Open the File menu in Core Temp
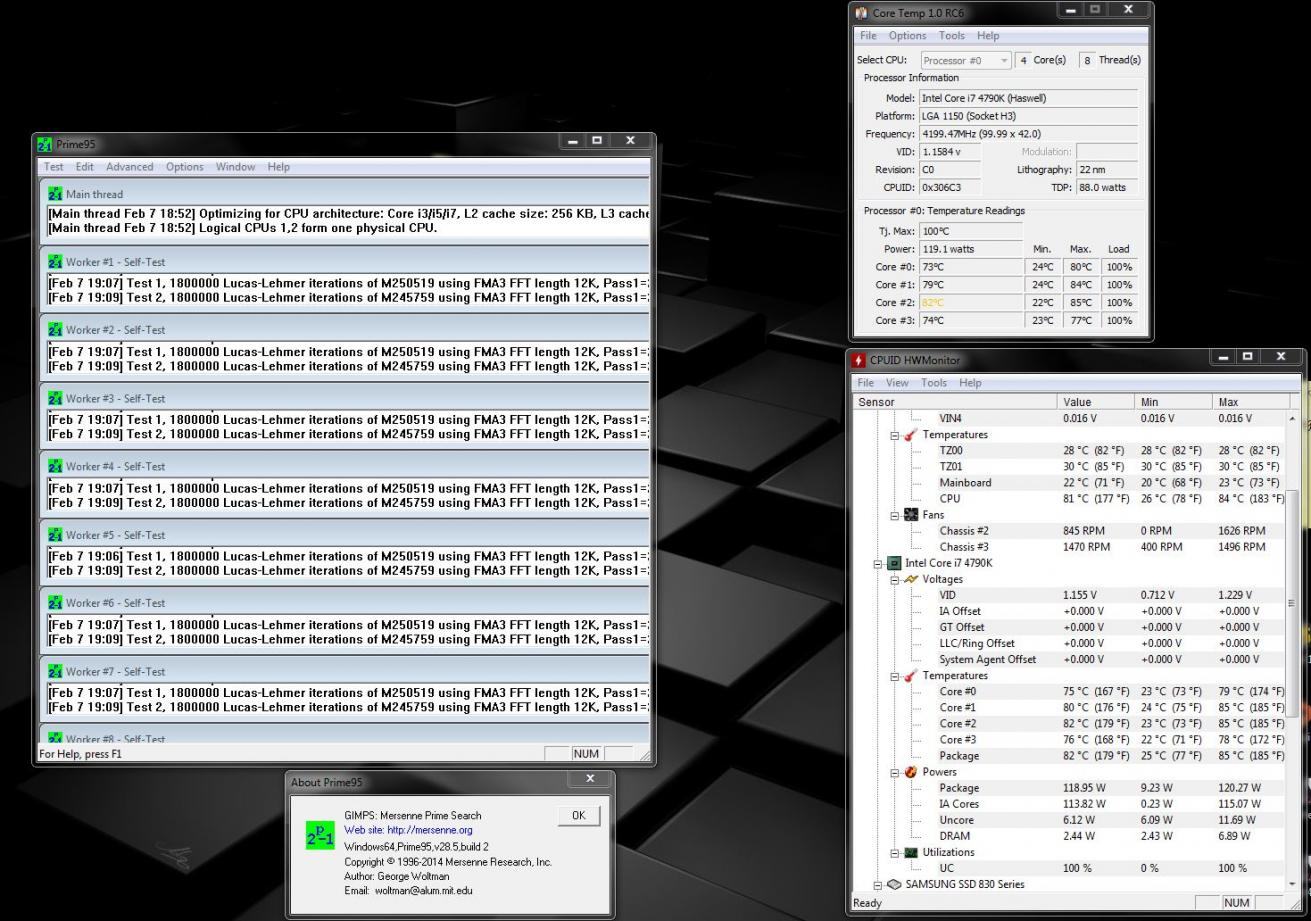This screenshot has width=1311, height=921. coord(868,36)
